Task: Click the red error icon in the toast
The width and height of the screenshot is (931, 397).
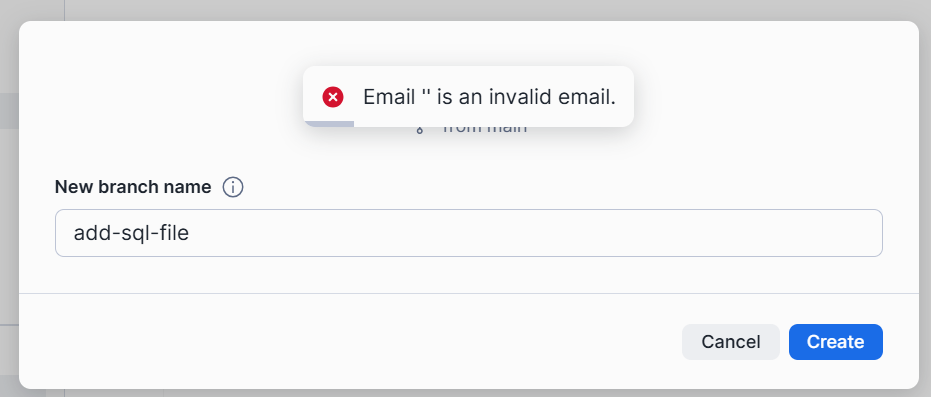Action: point(333,96)
